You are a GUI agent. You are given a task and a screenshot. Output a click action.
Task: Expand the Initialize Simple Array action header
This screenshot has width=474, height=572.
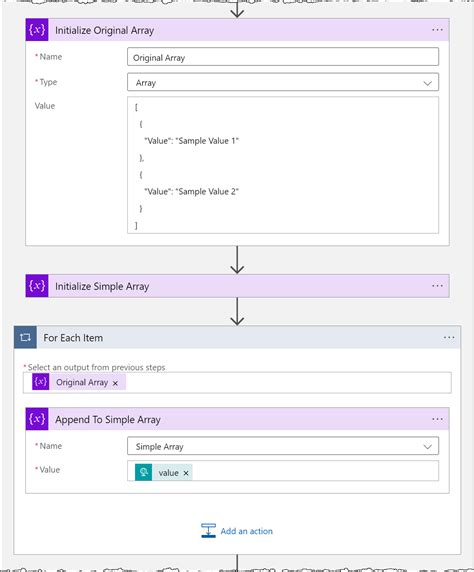[237, 286]
